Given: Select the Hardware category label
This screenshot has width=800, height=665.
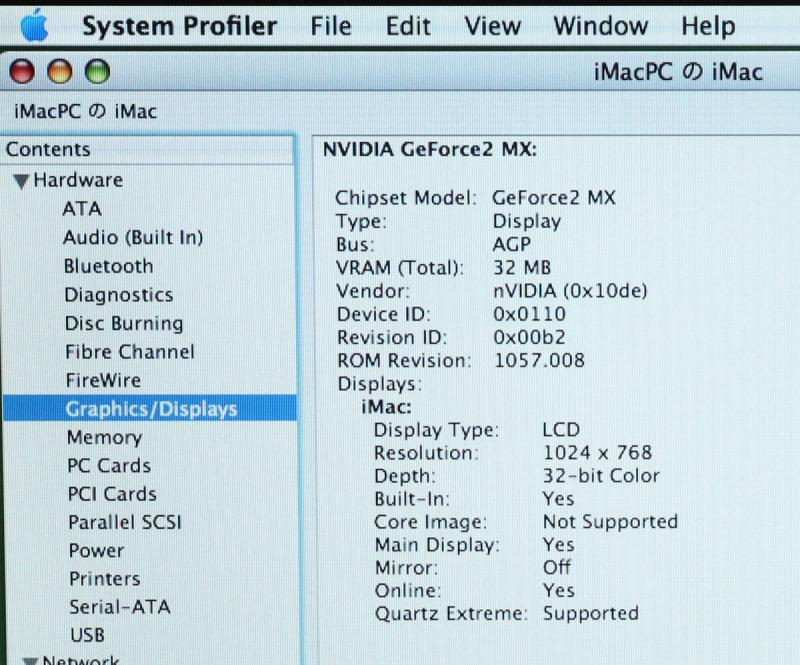Looking at the screenshot, I should 78,180.
